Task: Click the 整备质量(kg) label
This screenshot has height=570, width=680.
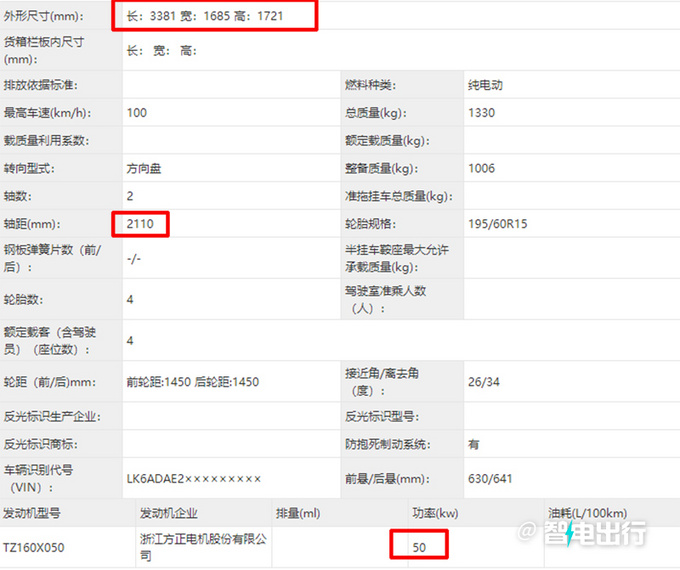Action: coord(382,168)
